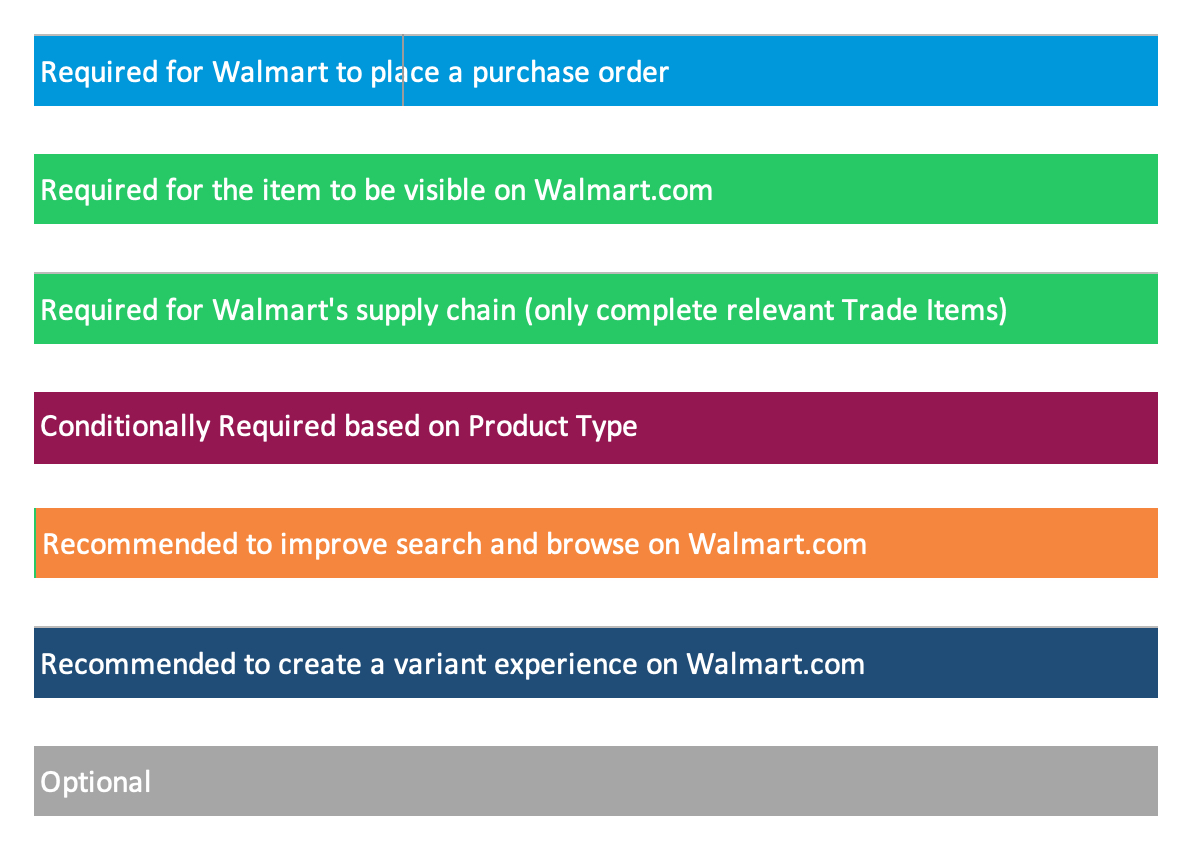Viewport: 1190px width, 852px height.
Task: Click the words 'purchase order' in blue bar
Action: pos(570,72)
